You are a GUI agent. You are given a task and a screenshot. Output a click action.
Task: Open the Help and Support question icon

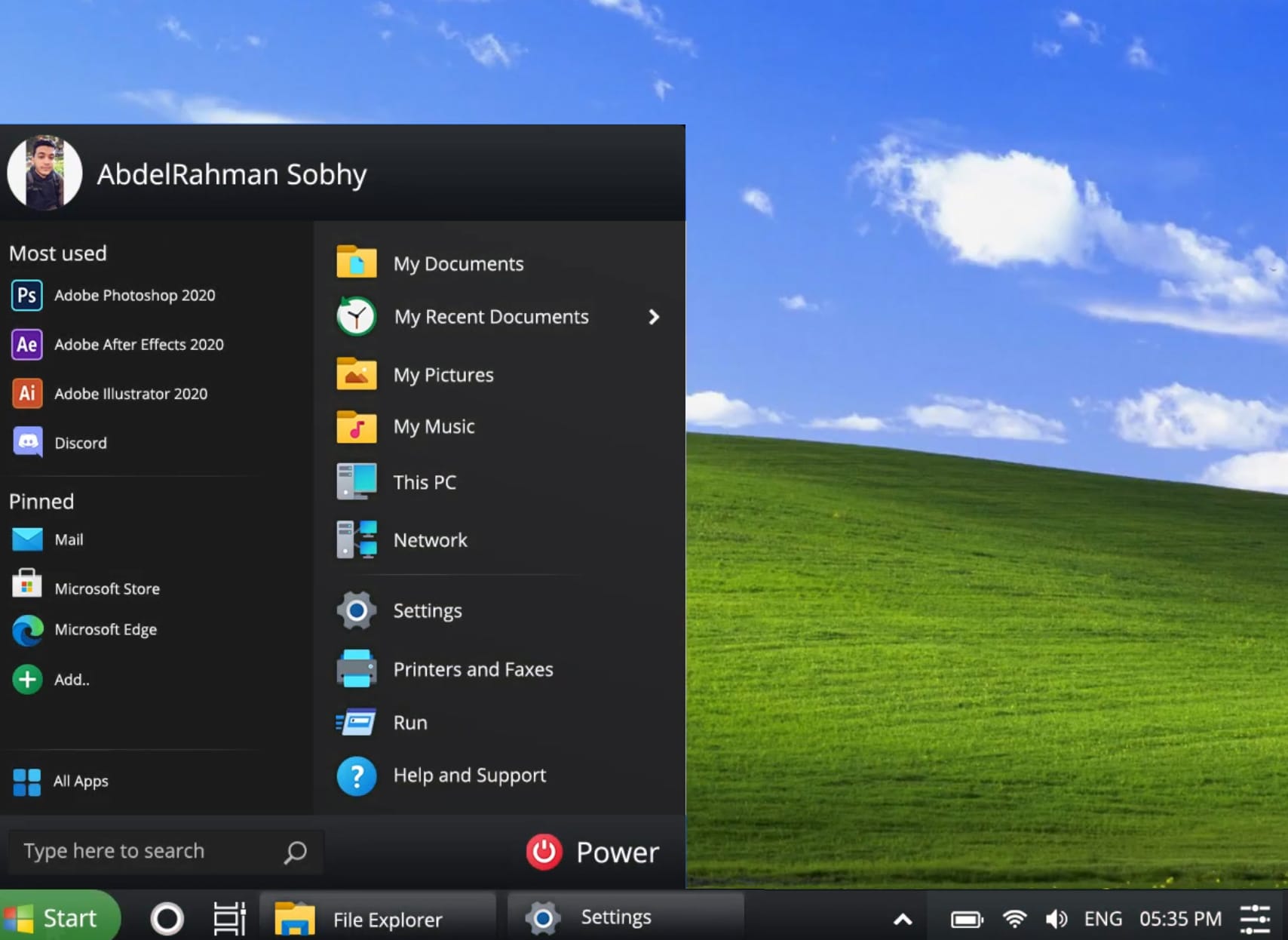357,776
